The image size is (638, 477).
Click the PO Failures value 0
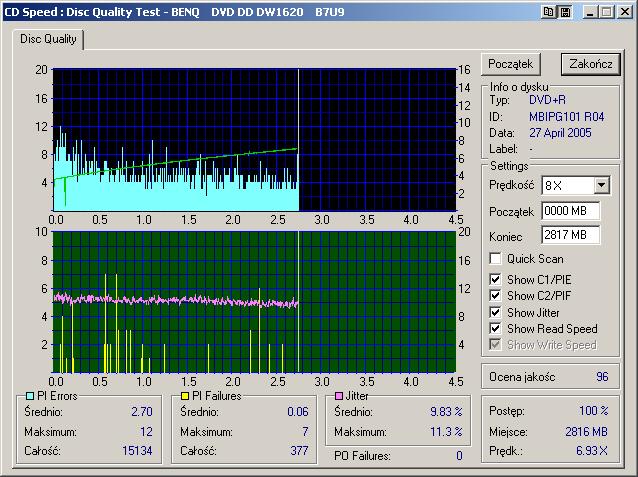coord(459,455)
